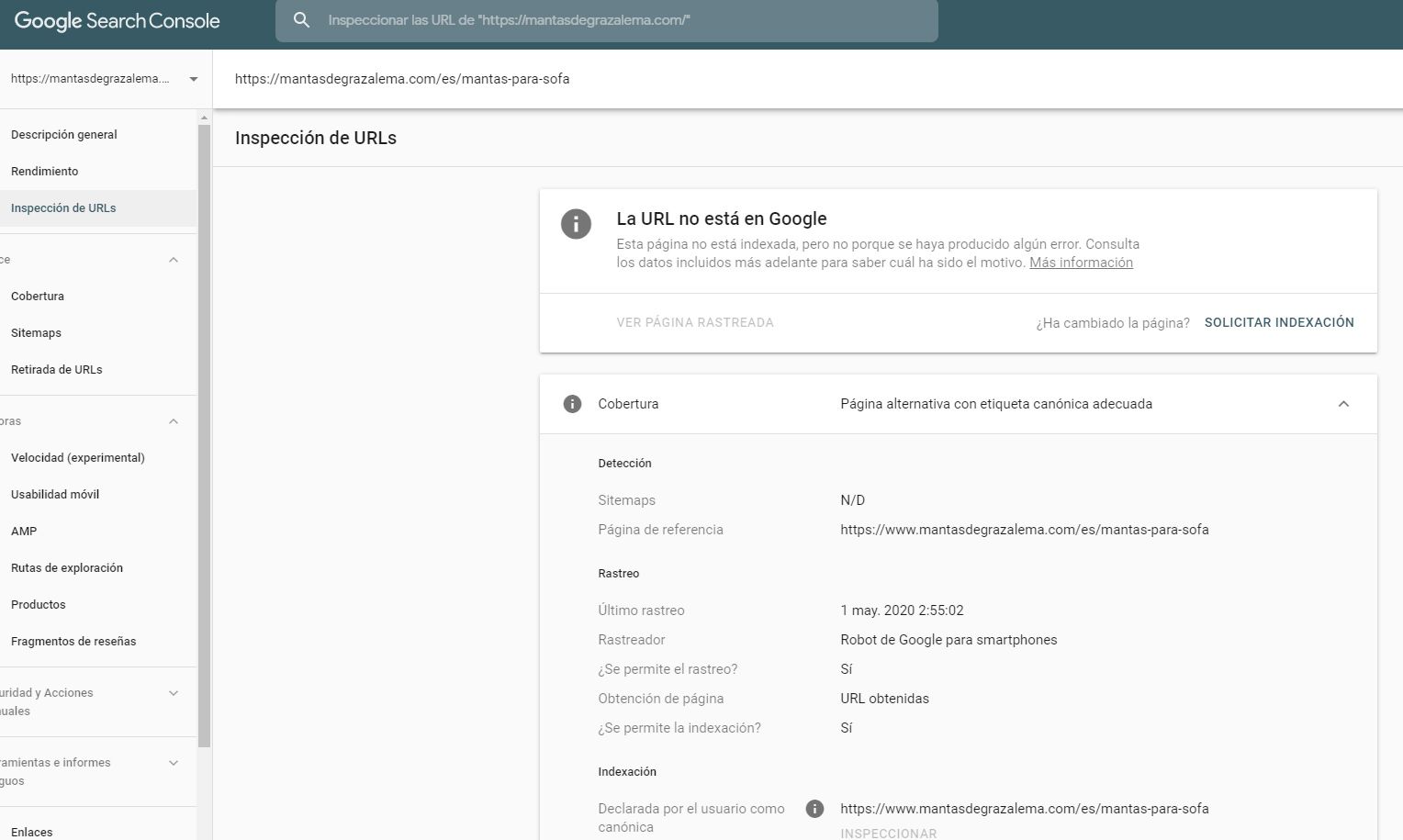The height and width of the screenshot is (840, 1403).
Task: Click 'Página alternativa con etiqueta canónica adecuada' status
Action: pos(996,404)
